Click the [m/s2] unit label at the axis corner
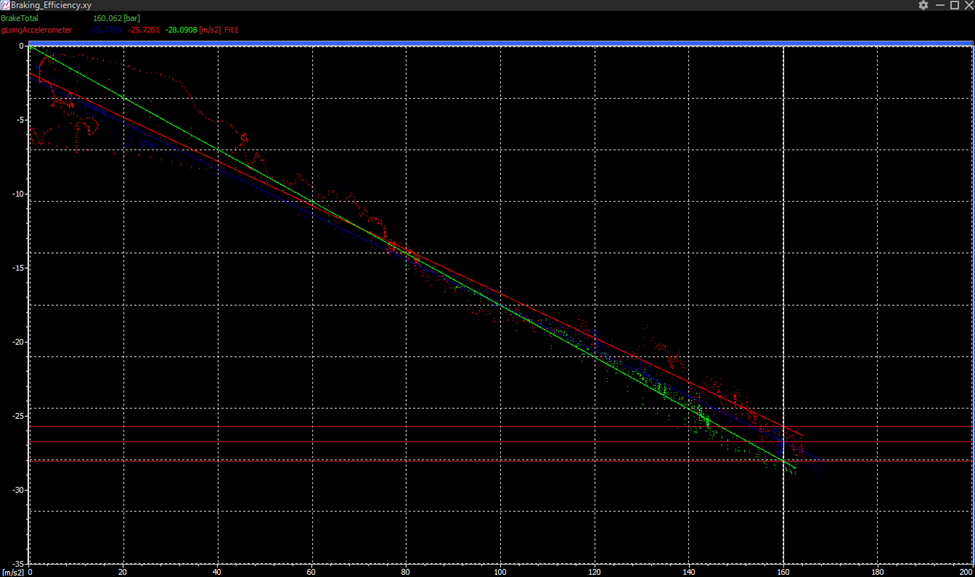The image size is (975, 577). tap(12, 572)
